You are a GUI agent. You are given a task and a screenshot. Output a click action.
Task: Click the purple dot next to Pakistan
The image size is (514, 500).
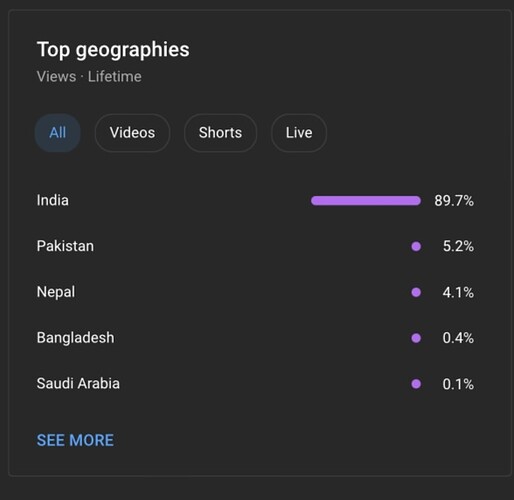click(416, 246)
